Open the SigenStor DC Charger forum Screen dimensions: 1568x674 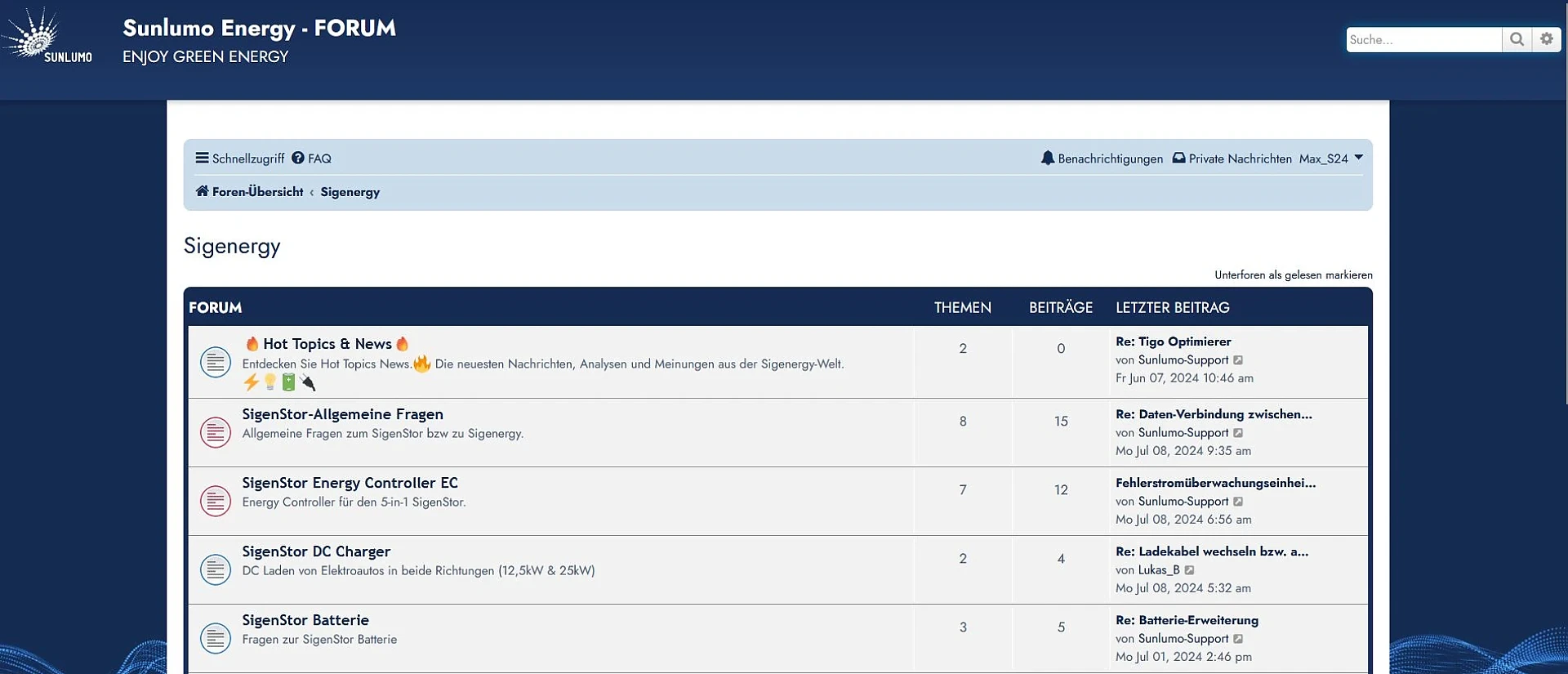[x=316, y=551]
